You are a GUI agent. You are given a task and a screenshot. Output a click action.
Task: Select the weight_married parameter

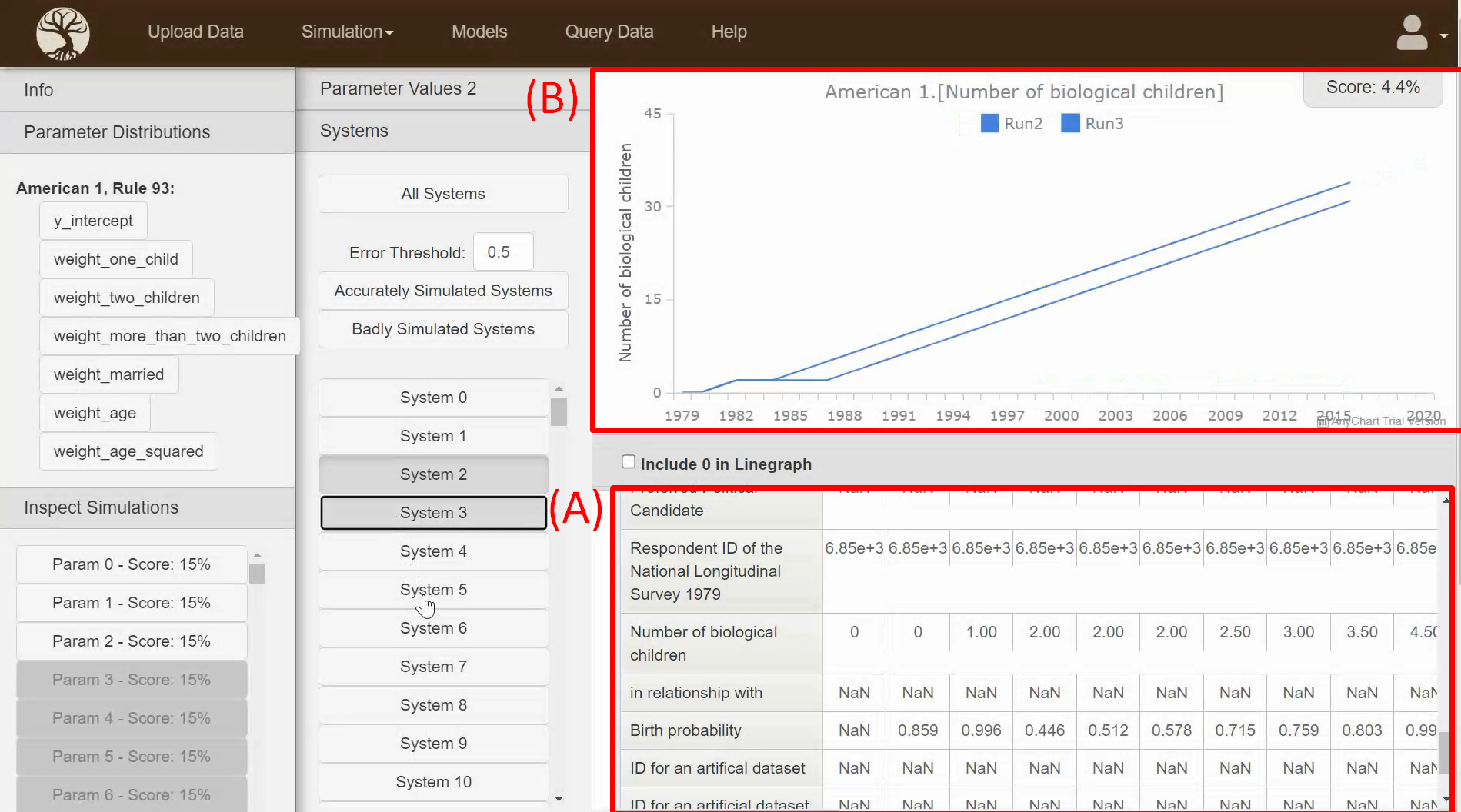point(108,374)
